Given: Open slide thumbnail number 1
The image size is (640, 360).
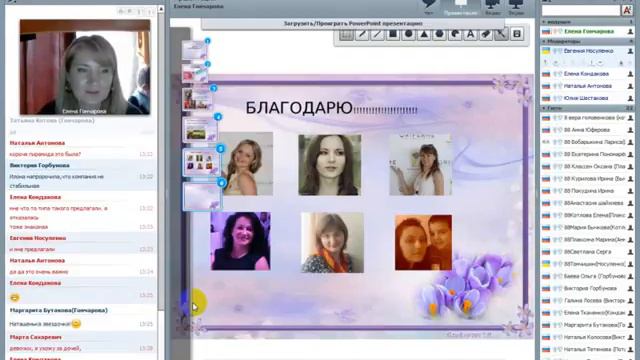Looking at the screenshot, I should point(195,50).
